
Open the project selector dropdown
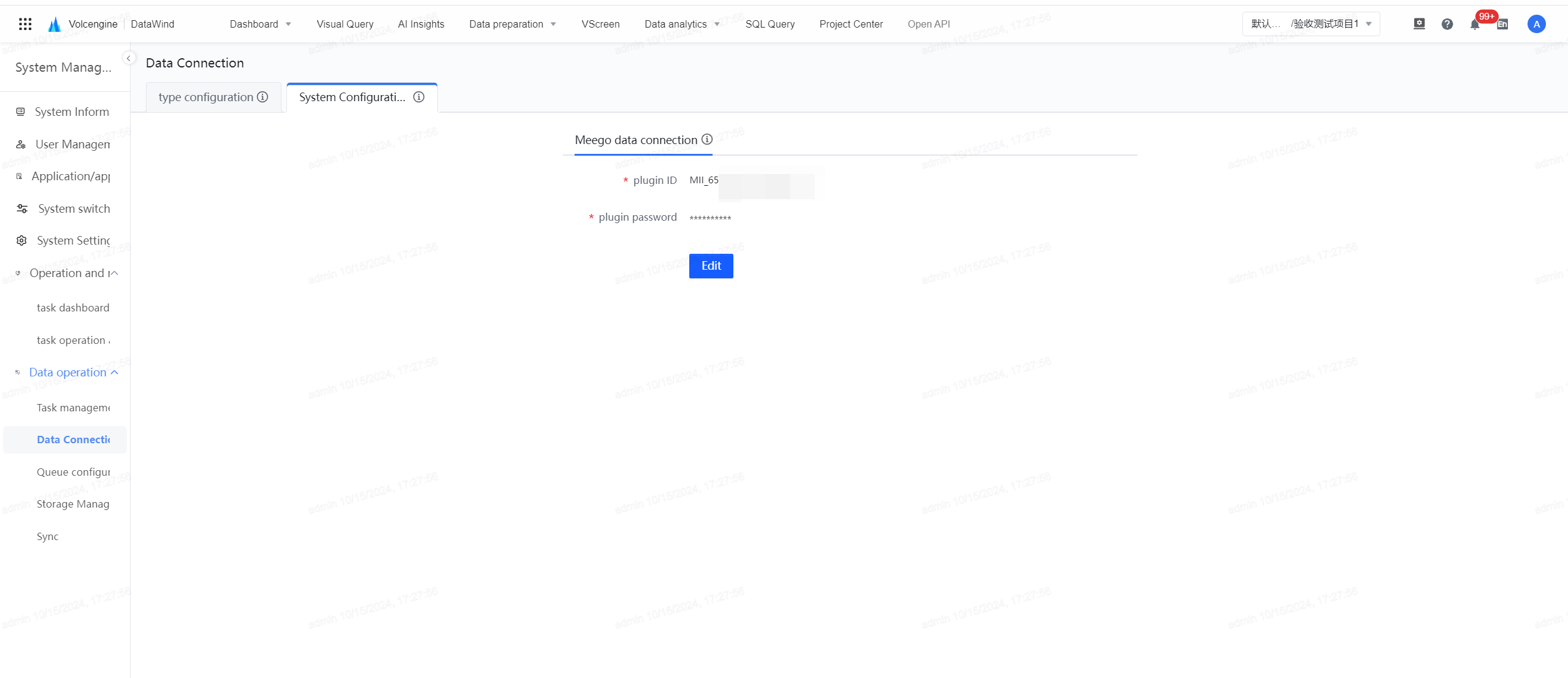[x=1311, y=24]
